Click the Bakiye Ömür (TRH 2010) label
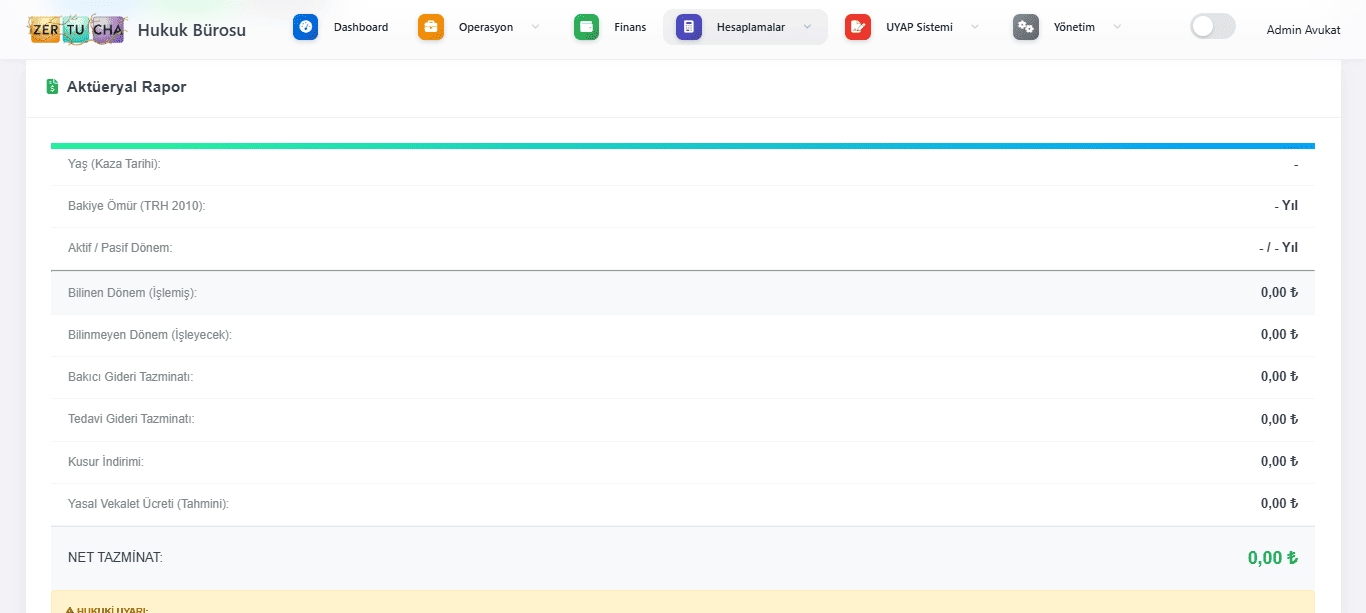Image resolution: width=1366 pixels, height=613 pixels. coord(136,206)
